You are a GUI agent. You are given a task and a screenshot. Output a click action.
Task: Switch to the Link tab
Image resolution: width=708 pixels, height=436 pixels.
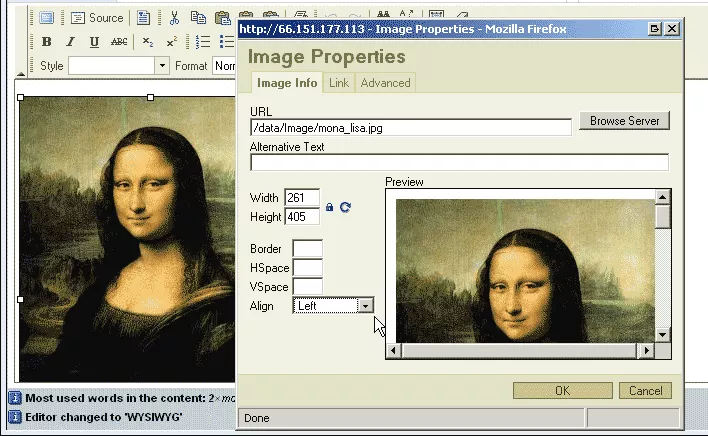click(x=339, y=83)
